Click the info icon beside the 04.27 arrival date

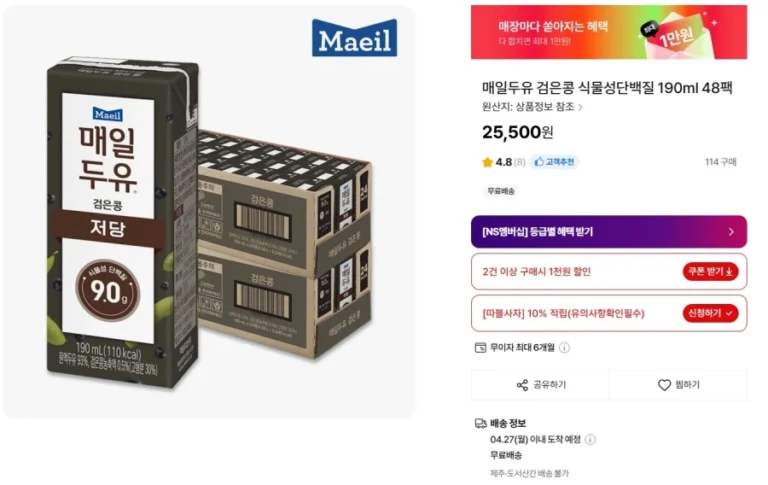pyautogui.click(x=590, y=439)
